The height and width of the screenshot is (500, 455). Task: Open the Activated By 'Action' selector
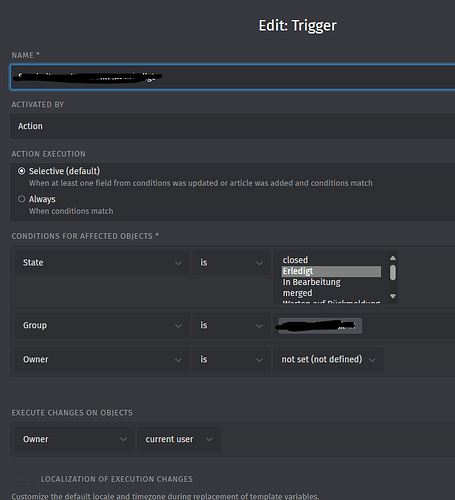click(233, 126)
